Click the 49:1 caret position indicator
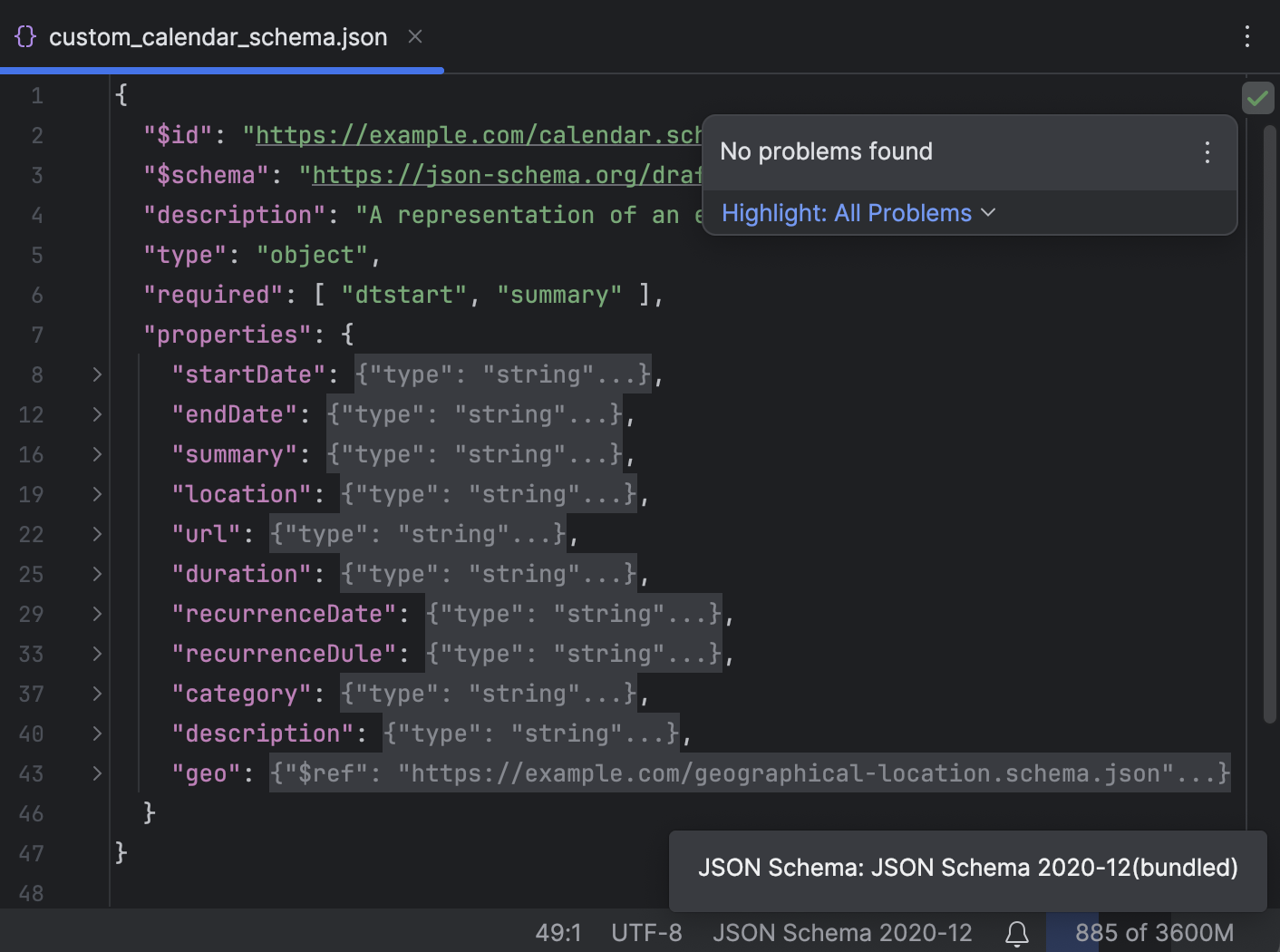Screen dimensions: 1280x952 pyautogui.click(x=558, y=932)
